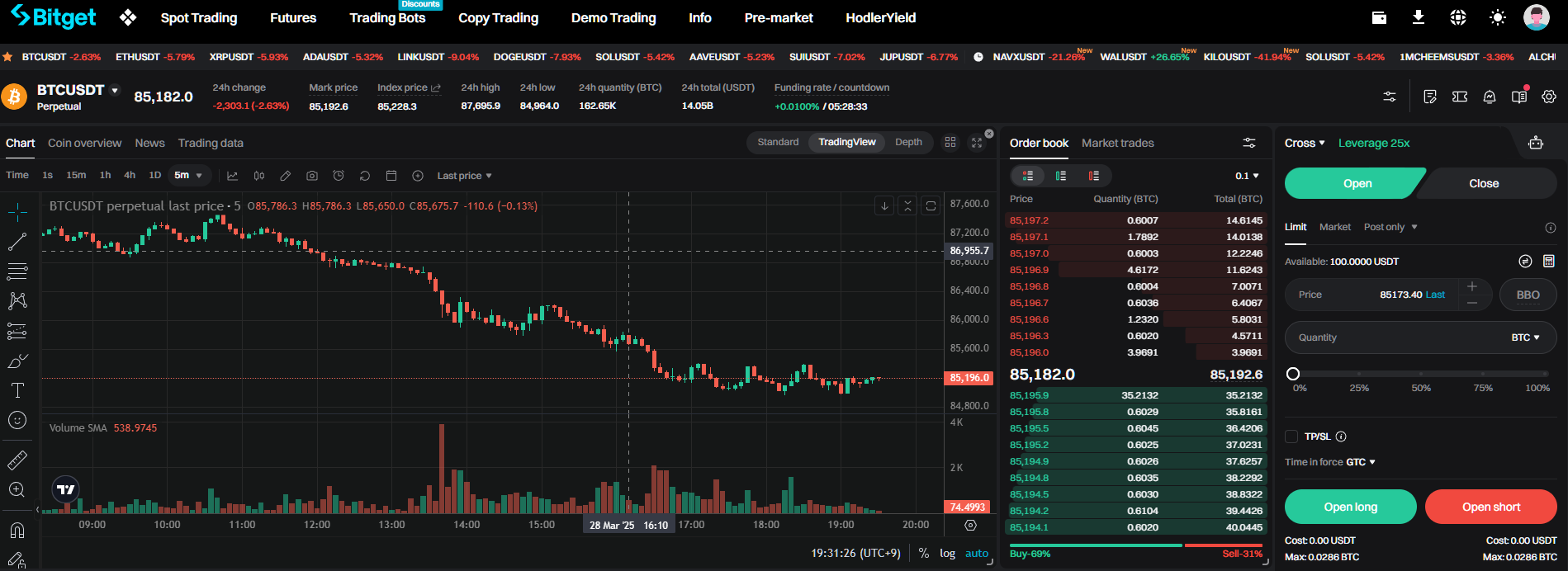Change quantity unit BTC dropdown
The height and width of the screenshot is (571, 1568).
click(1525, 337)
